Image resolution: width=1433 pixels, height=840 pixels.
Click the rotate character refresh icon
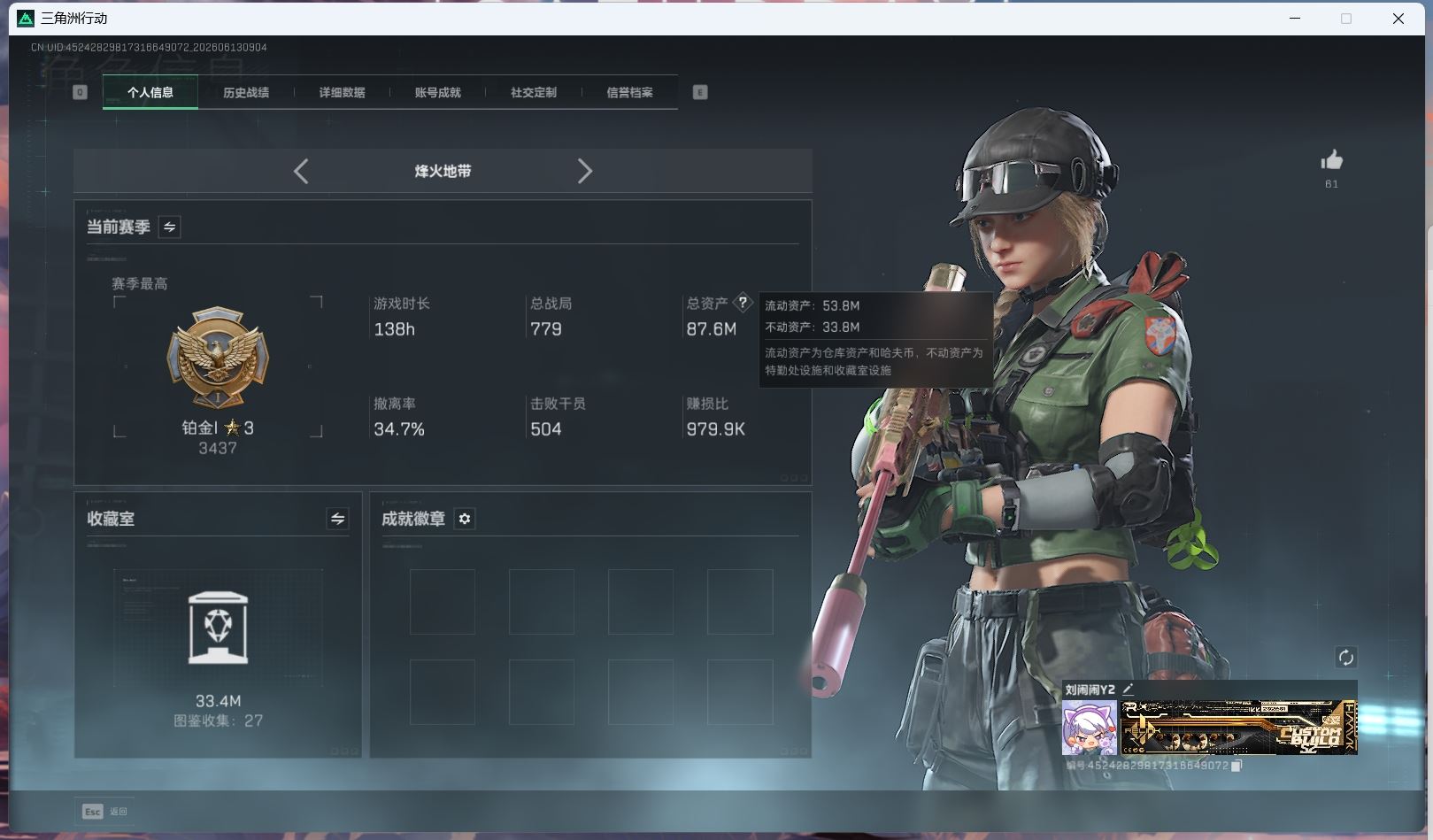point(1345,657)
